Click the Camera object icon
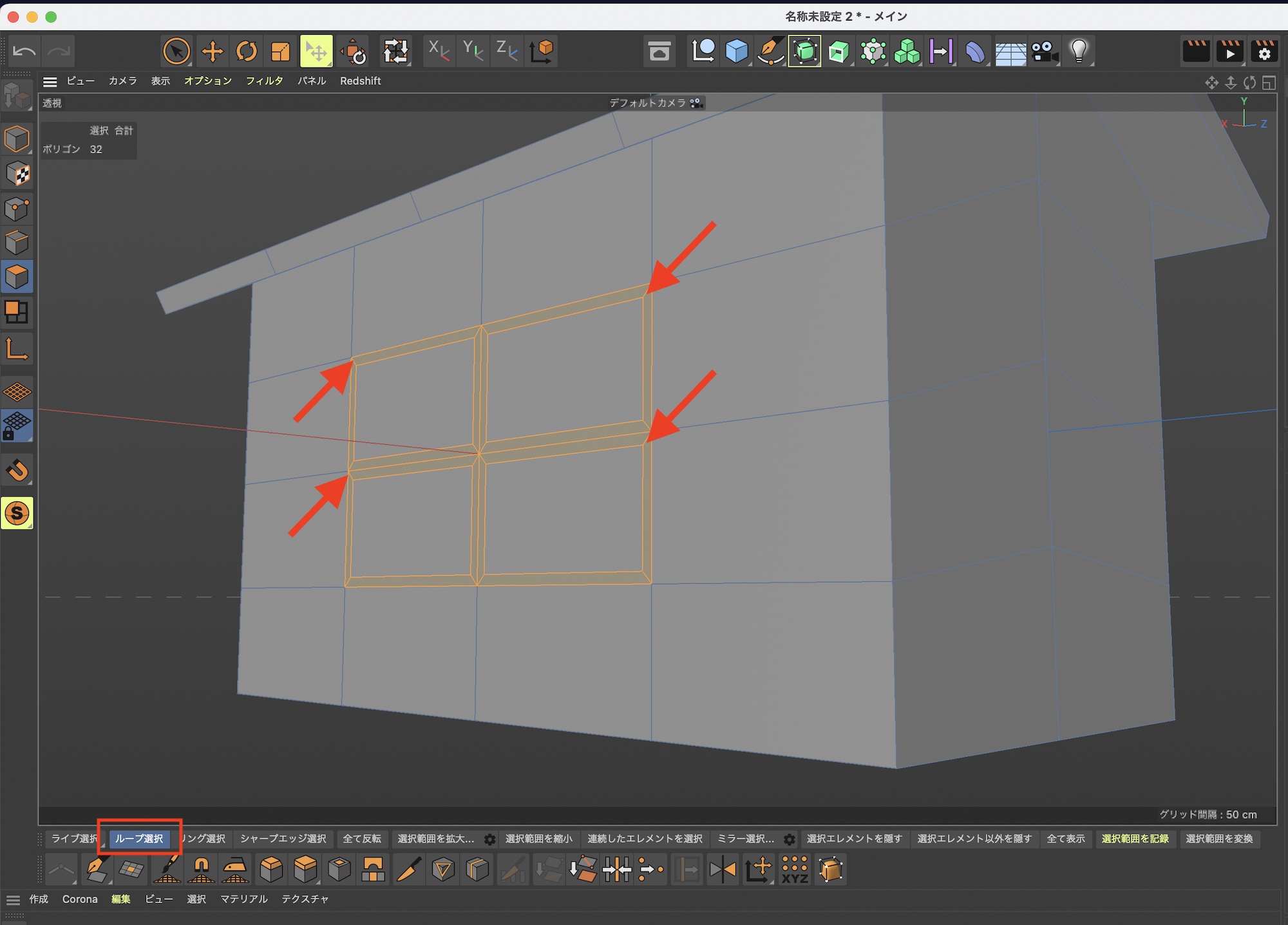The image size is (1288, 925). coord(1044,51)
